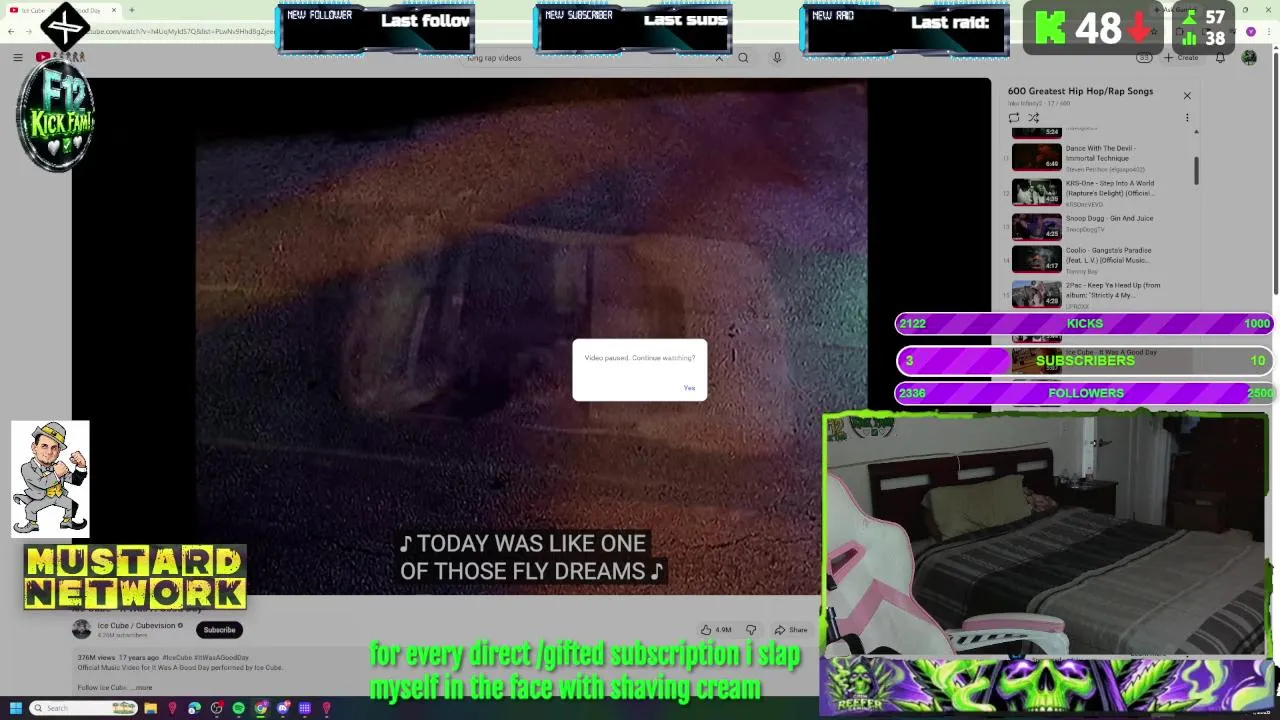This screenshot has height=720, width=1280.
Task: Open the YouTube hamburger guide menu
Action: 17,58
